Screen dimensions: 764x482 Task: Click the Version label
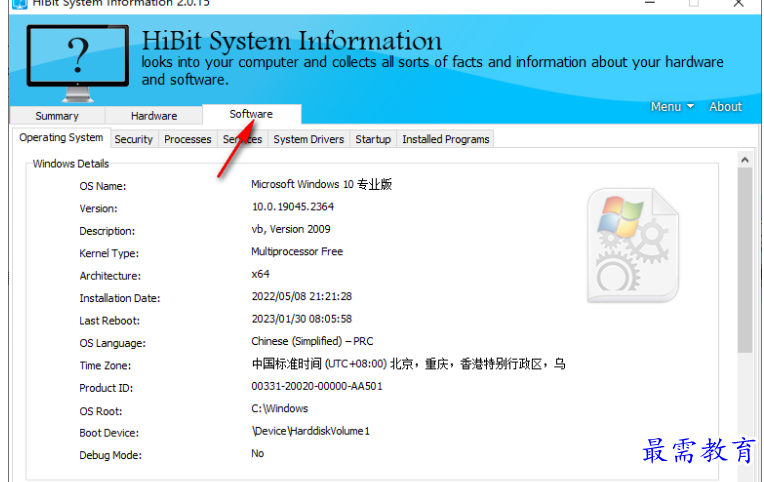tap(98, 209)
